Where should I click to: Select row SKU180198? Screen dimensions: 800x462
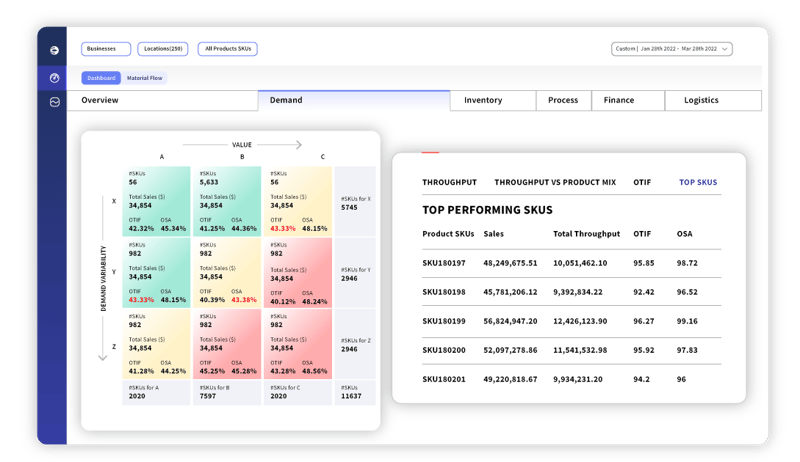point(571,292)
